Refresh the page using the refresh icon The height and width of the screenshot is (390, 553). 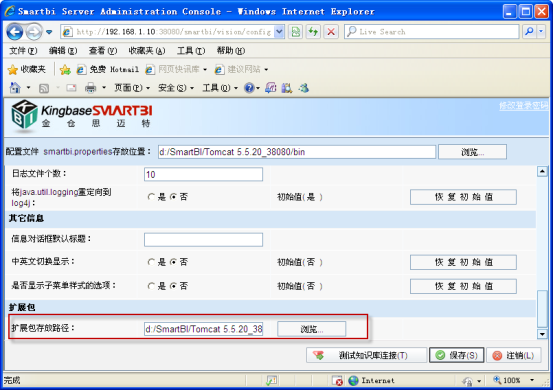tap(313, 32)
